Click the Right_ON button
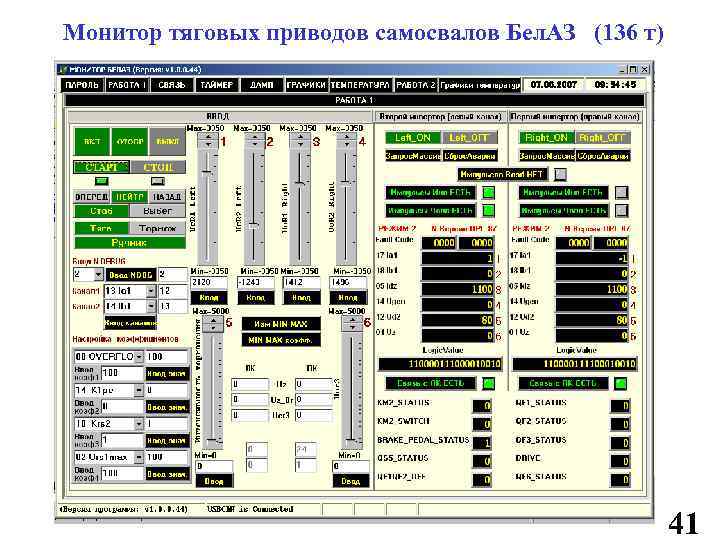The width and height of the screenshot is (720, 540). click(546, 137)
